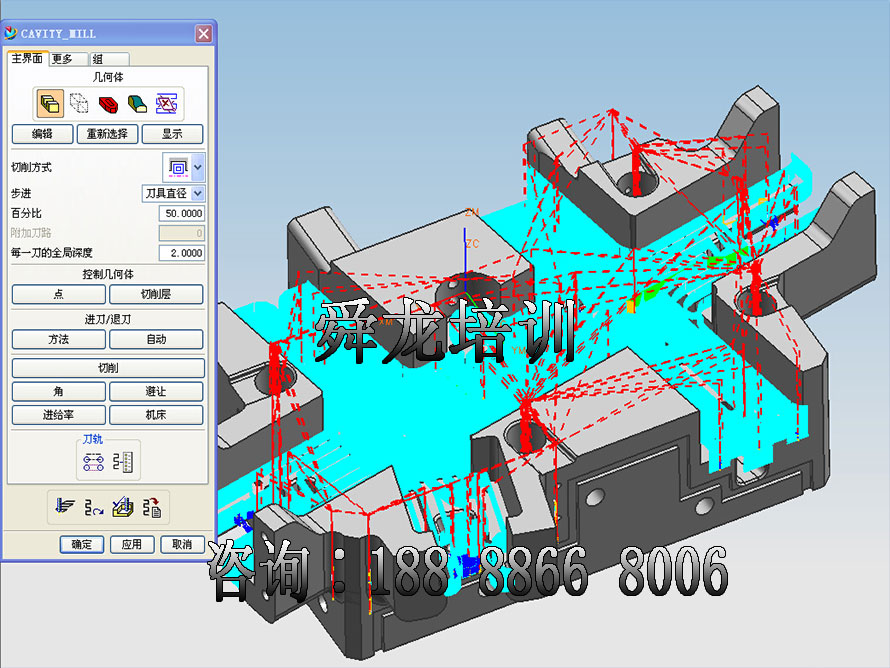
Task: Click the 显示 geometry button
Action: pyautogui.click(x=173, y=134)
